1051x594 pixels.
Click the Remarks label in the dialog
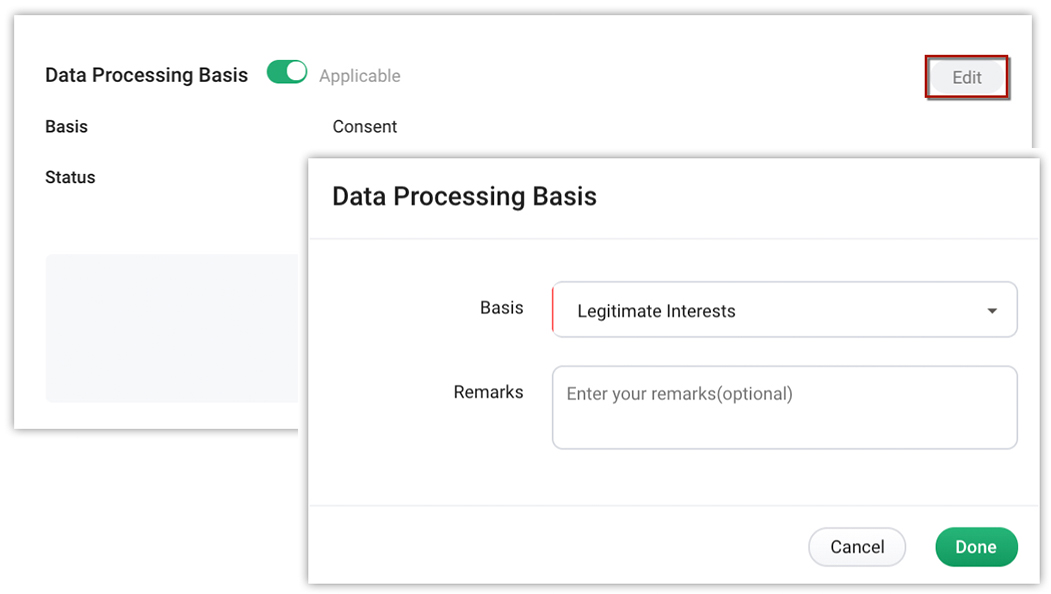click(x=488, y=392)
